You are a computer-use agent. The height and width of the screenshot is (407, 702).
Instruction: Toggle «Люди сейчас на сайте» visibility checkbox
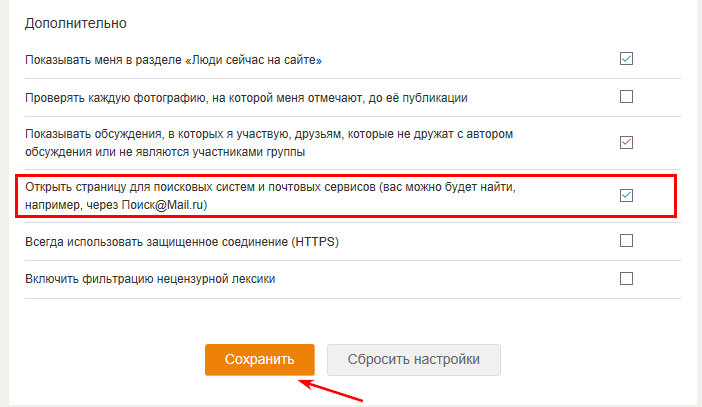pyautogui.click(x=626, y=59)
